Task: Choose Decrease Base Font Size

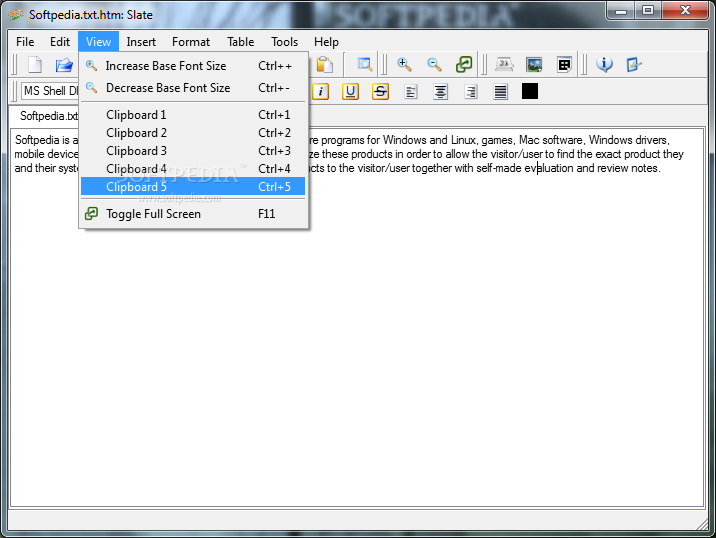Action: [x=193, y=88]
